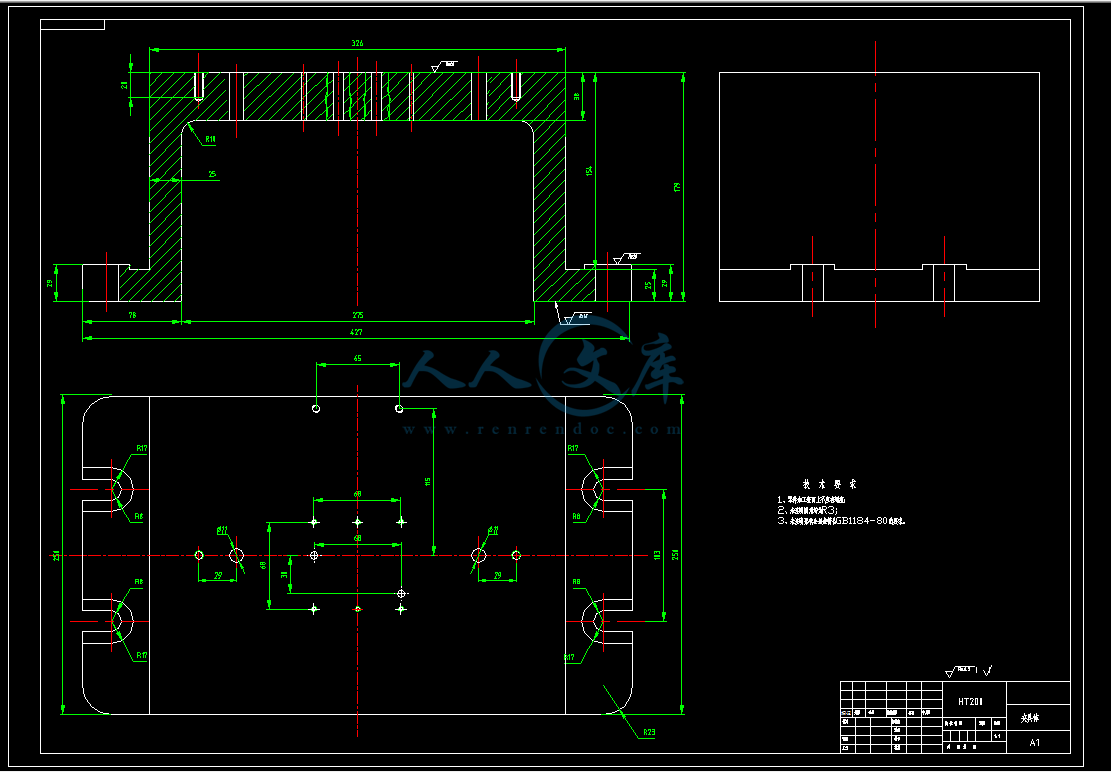Select the 技术要求 heading text
Screen dimensions: 1111x772
[830, 484]
